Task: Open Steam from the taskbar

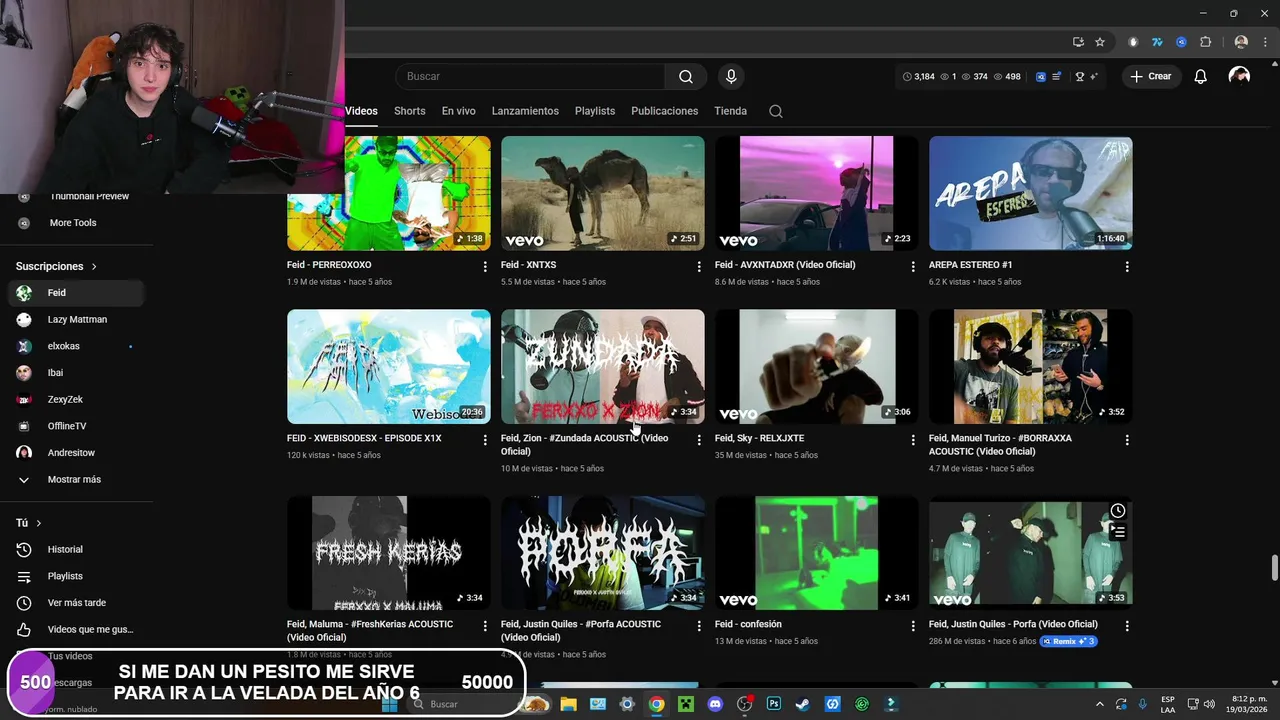Action: click(803, 704)
